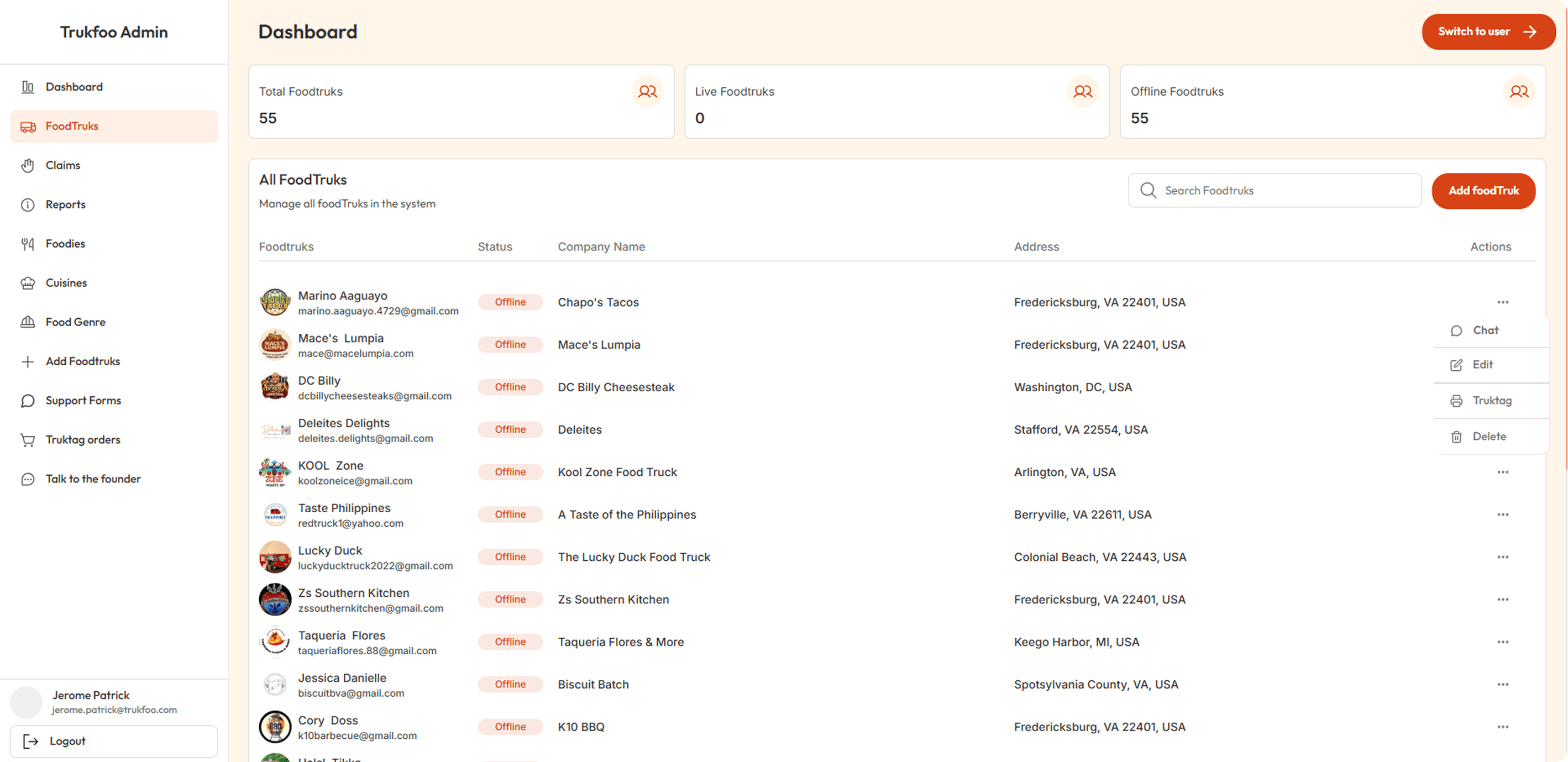Open Cuisines in sidebar

point(114,283)
